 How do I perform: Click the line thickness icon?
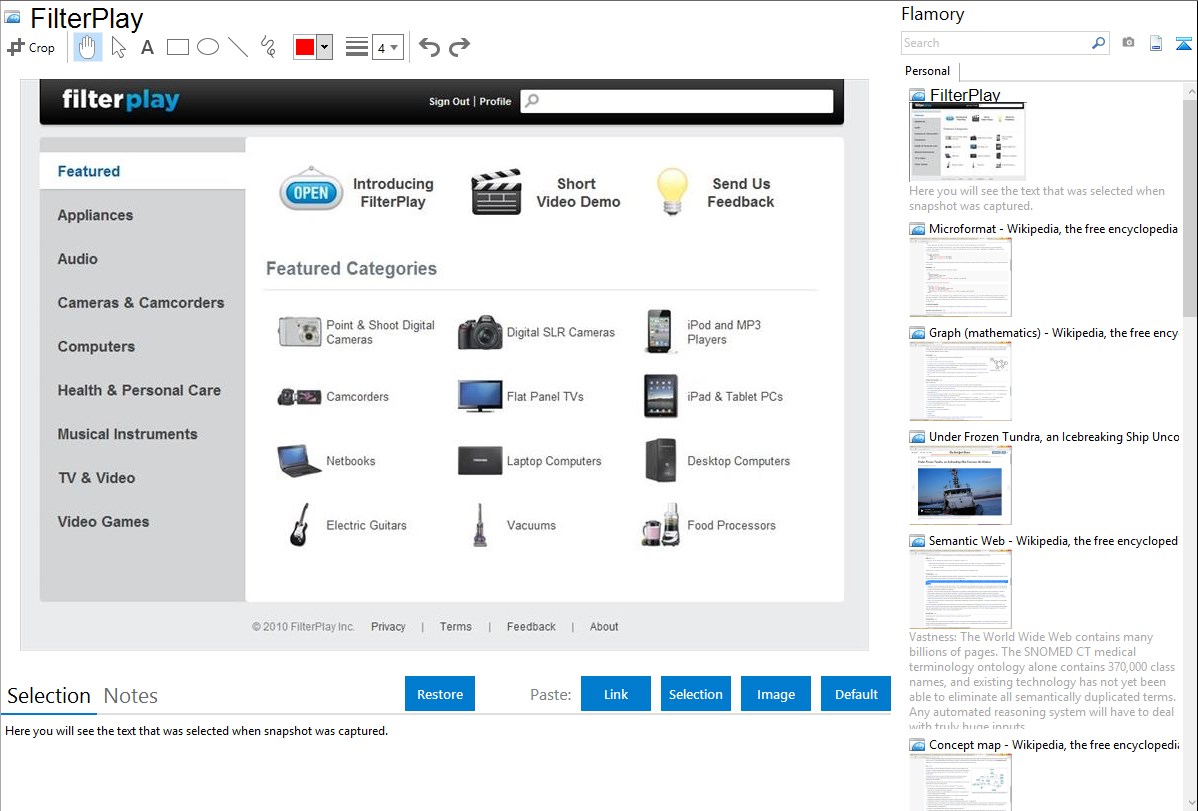356,47
